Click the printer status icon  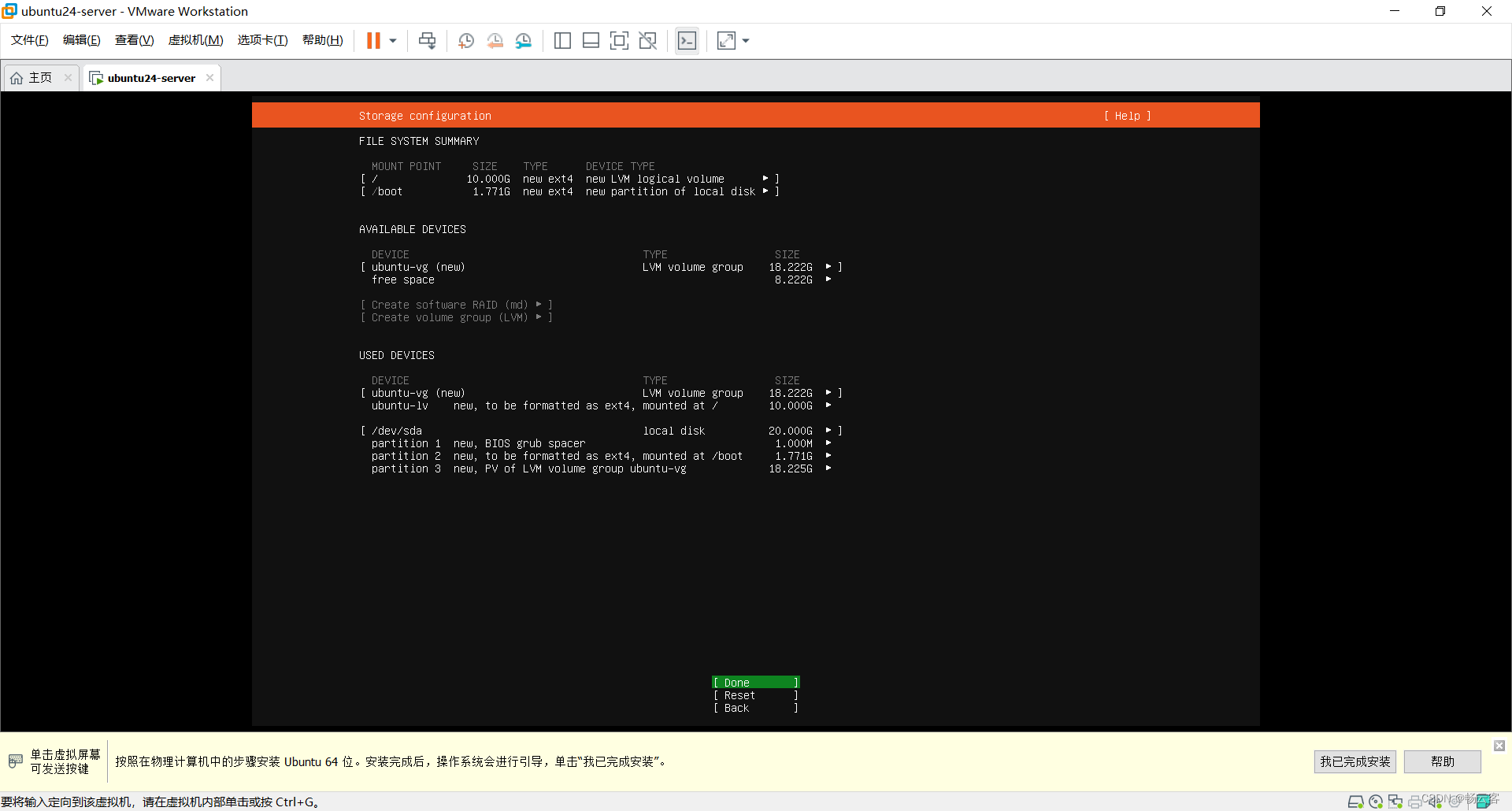1415,802
